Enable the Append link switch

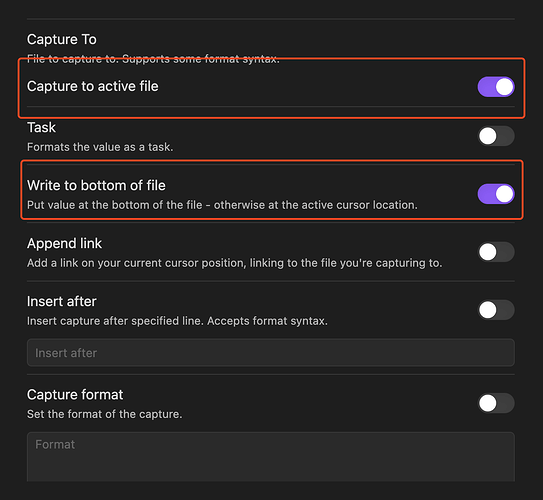(496, 252)
